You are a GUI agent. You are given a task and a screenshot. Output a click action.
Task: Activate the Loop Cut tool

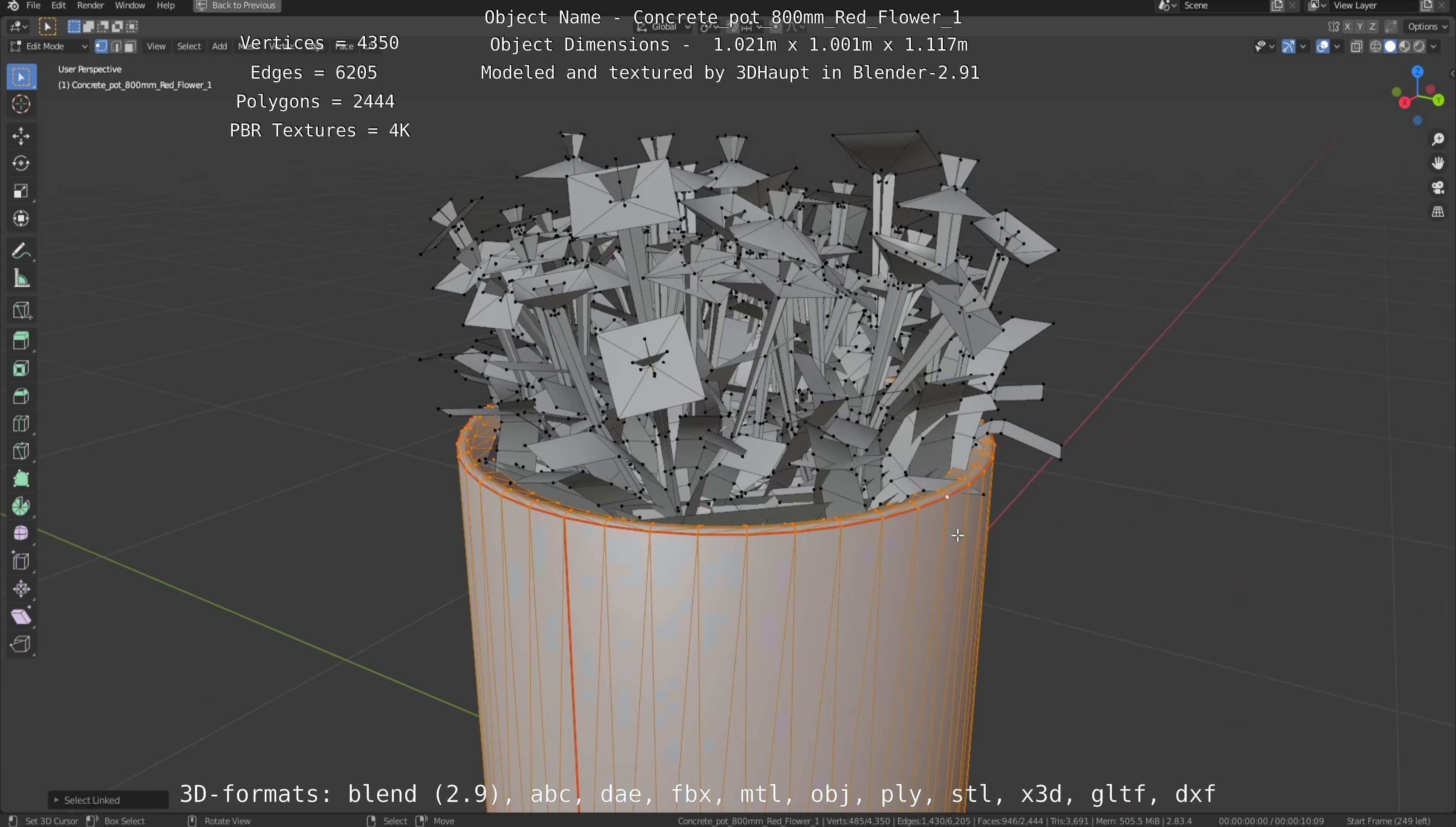[x=22, y=424]
